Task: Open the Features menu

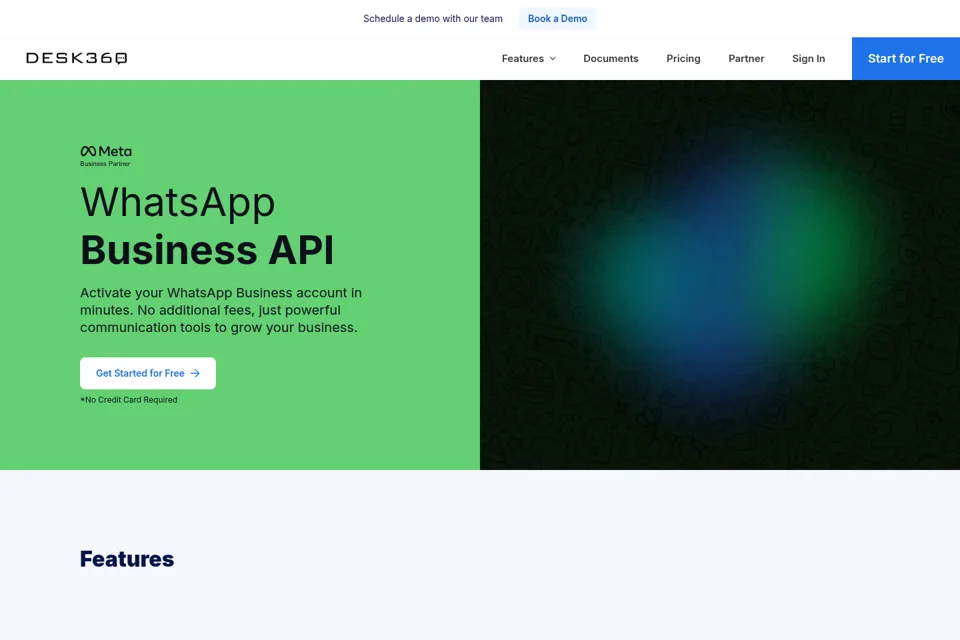Action: pos(528,59)
